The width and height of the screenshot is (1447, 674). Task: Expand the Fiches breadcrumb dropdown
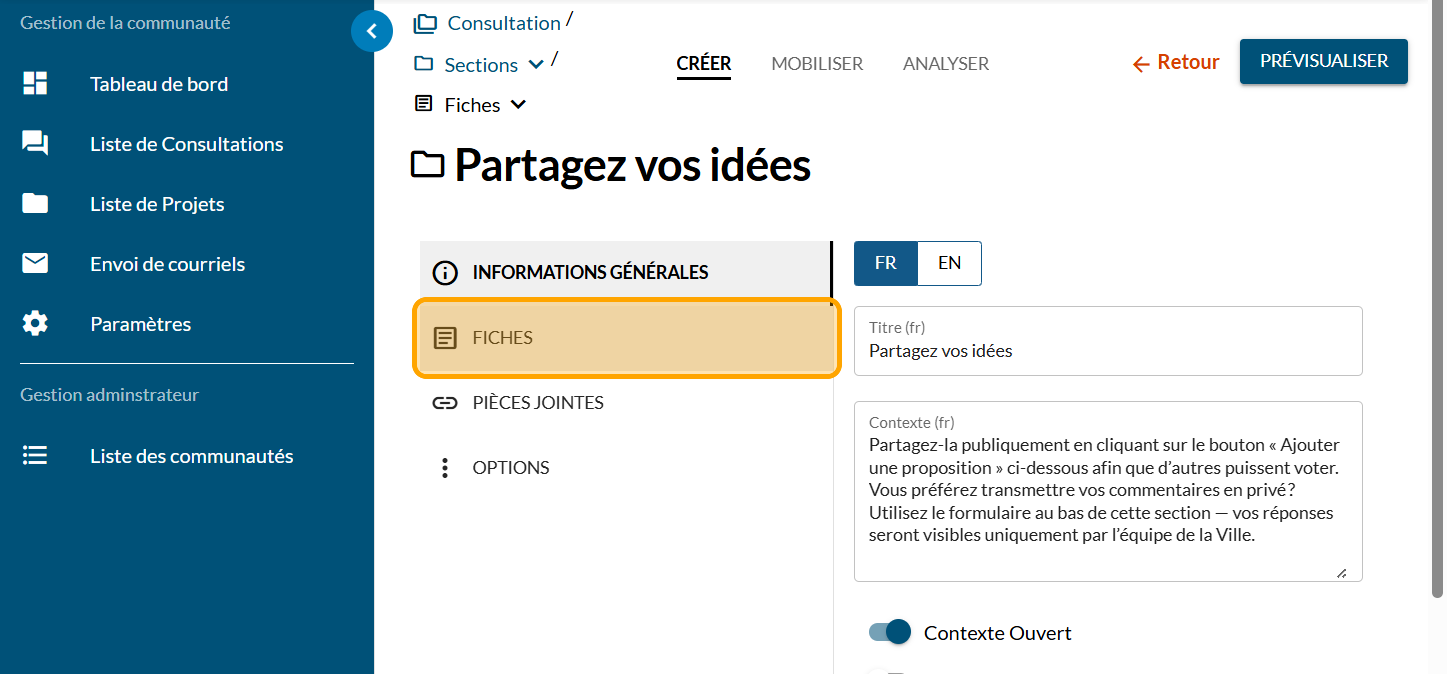518,105
